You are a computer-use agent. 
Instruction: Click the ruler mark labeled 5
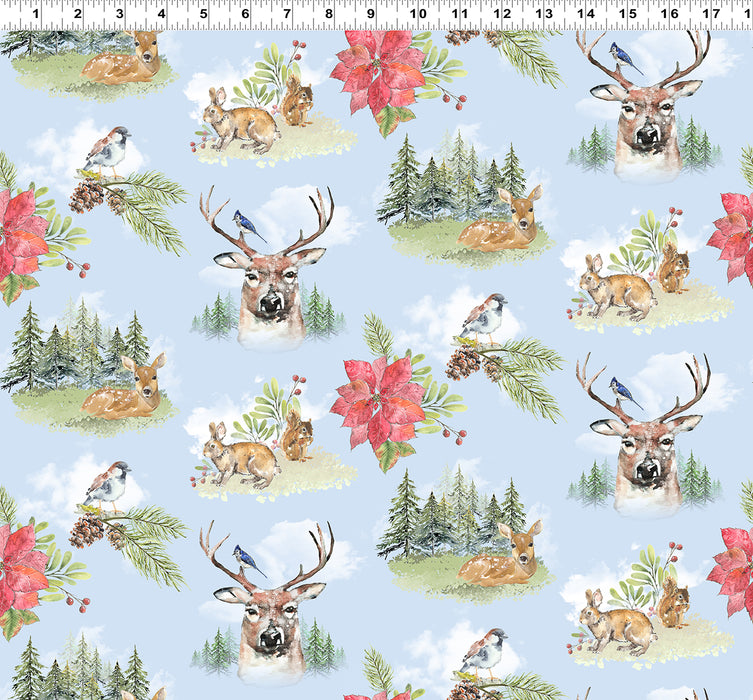[x=203, y=14]
